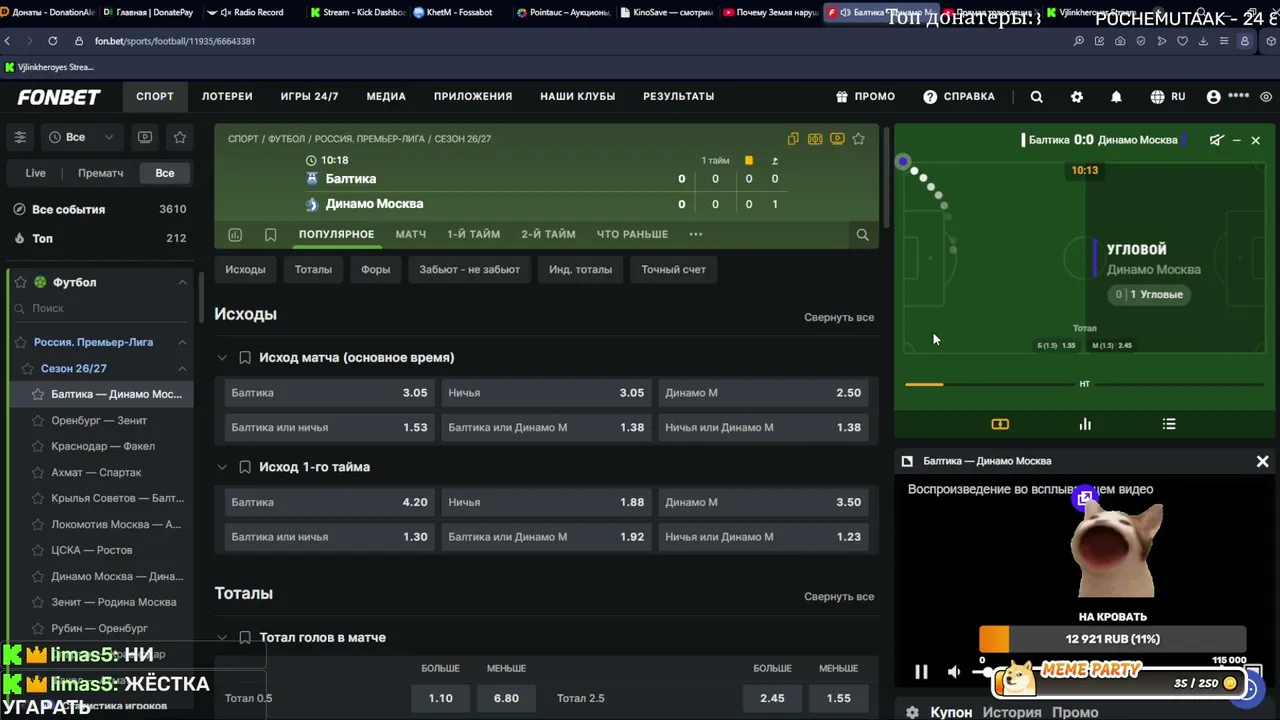Go back with the browser back arrow

pyautogui.click(x=8, y=41)
